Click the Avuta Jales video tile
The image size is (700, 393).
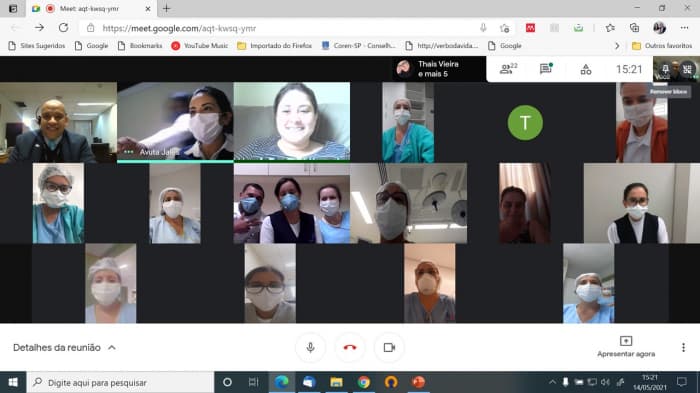[x=175, y=121]
